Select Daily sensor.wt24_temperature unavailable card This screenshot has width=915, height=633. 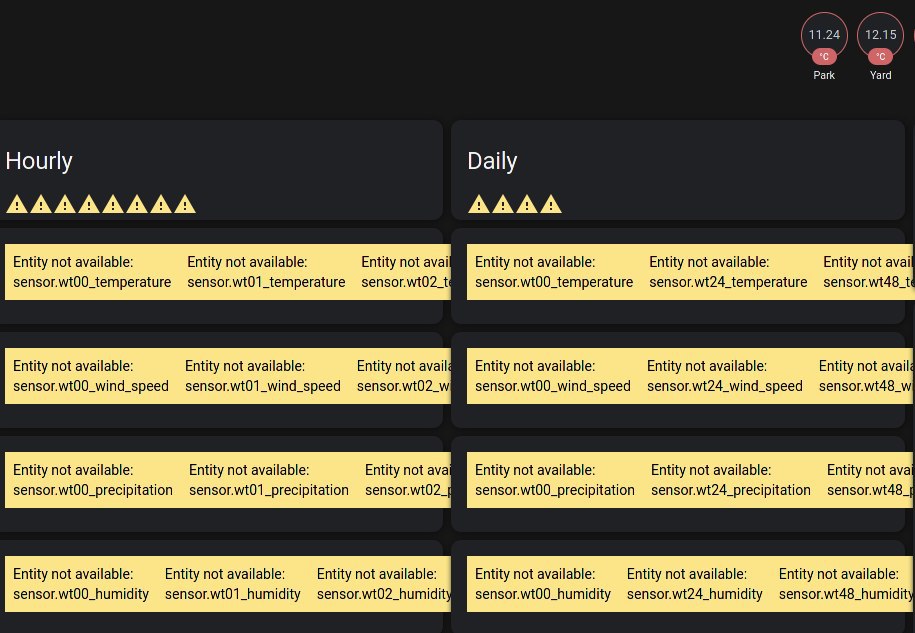click(728, 272)
